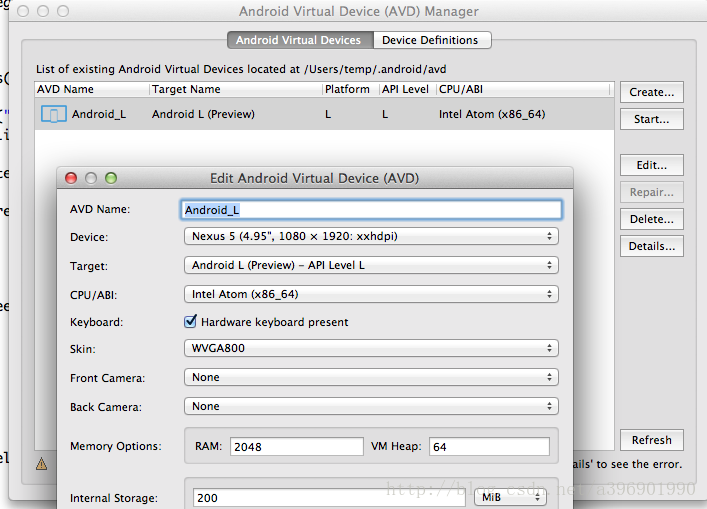Click the RAM field containing 2048

pos(296,447)
